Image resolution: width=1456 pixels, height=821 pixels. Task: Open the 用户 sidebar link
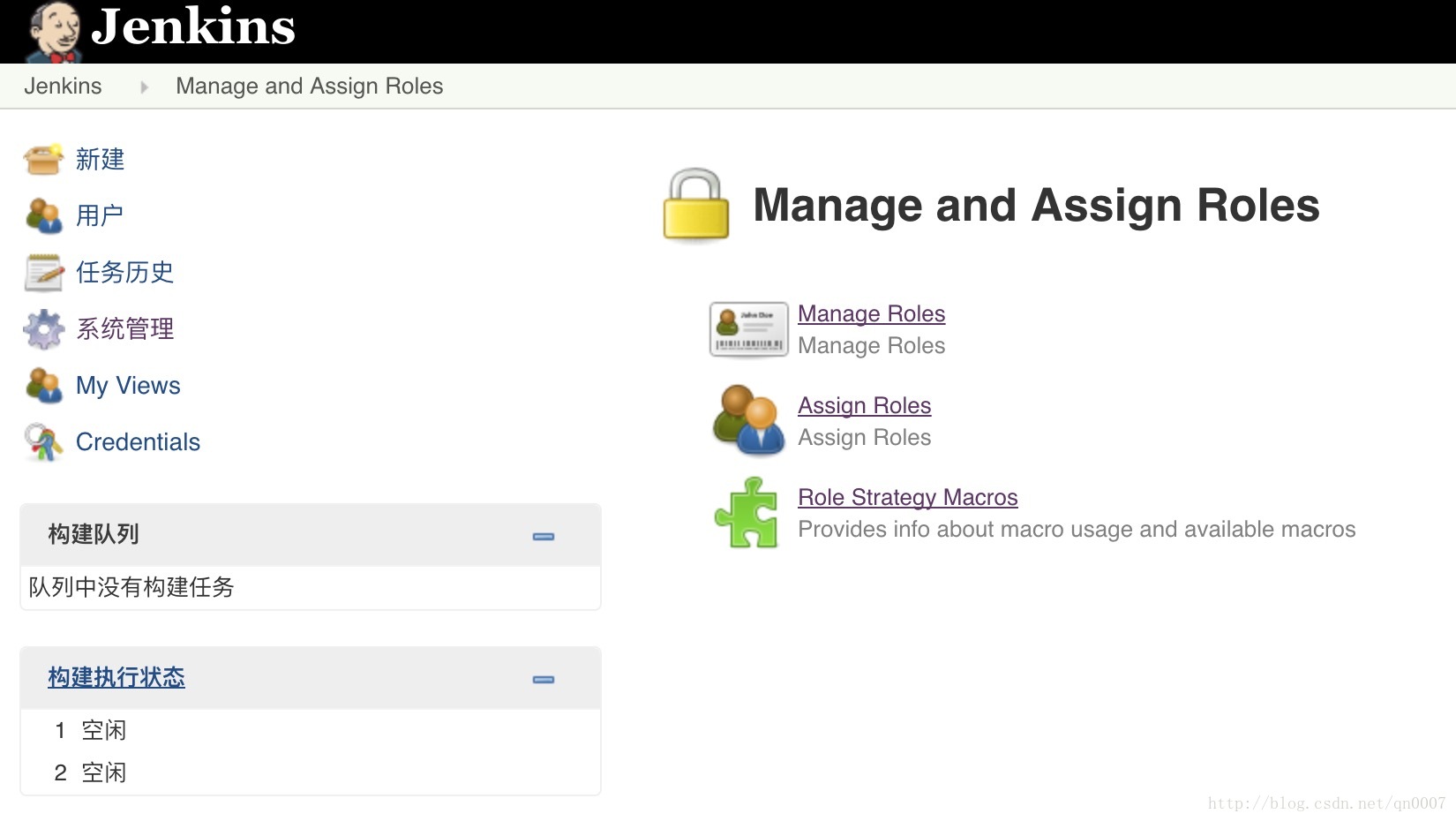pos(100,215)
